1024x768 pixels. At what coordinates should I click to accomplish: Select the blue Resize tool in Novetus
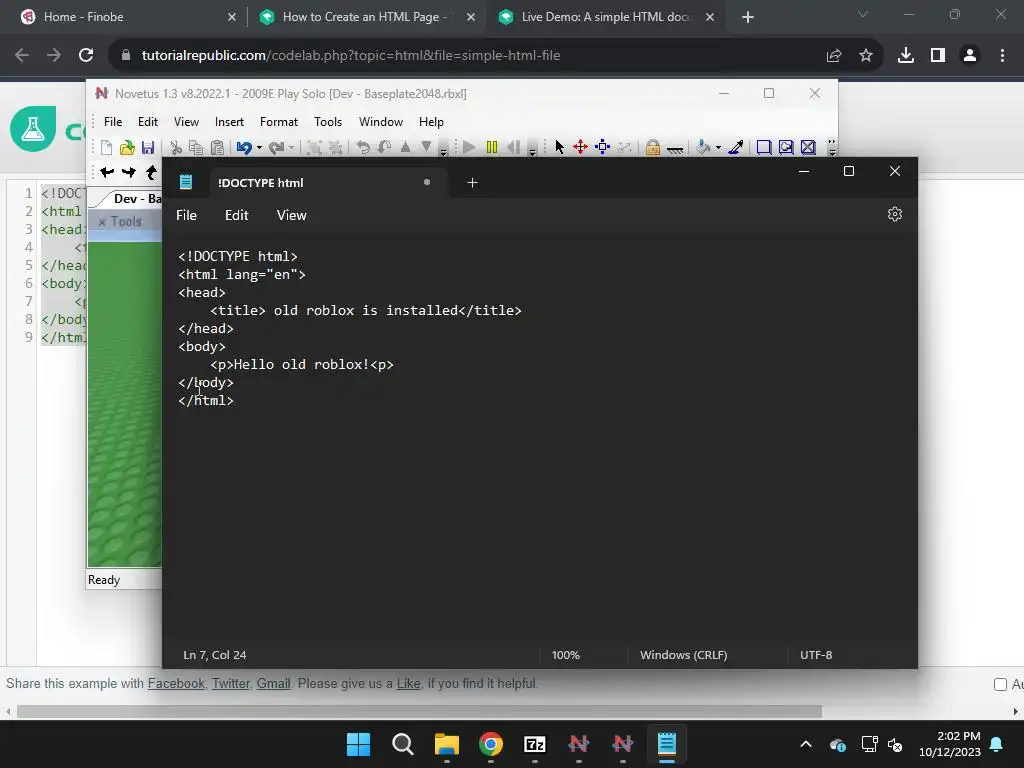(x=603, y=147)
